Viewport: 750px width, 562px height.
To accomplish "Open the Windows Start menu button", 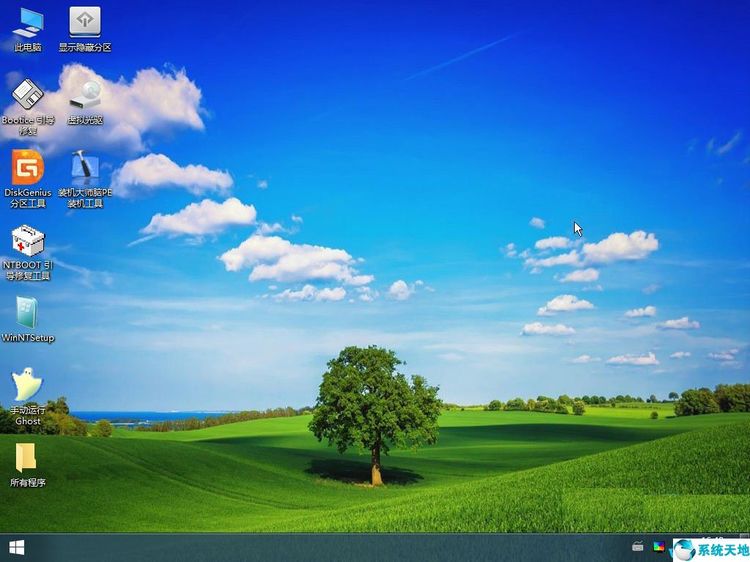I will pos(17,547).
